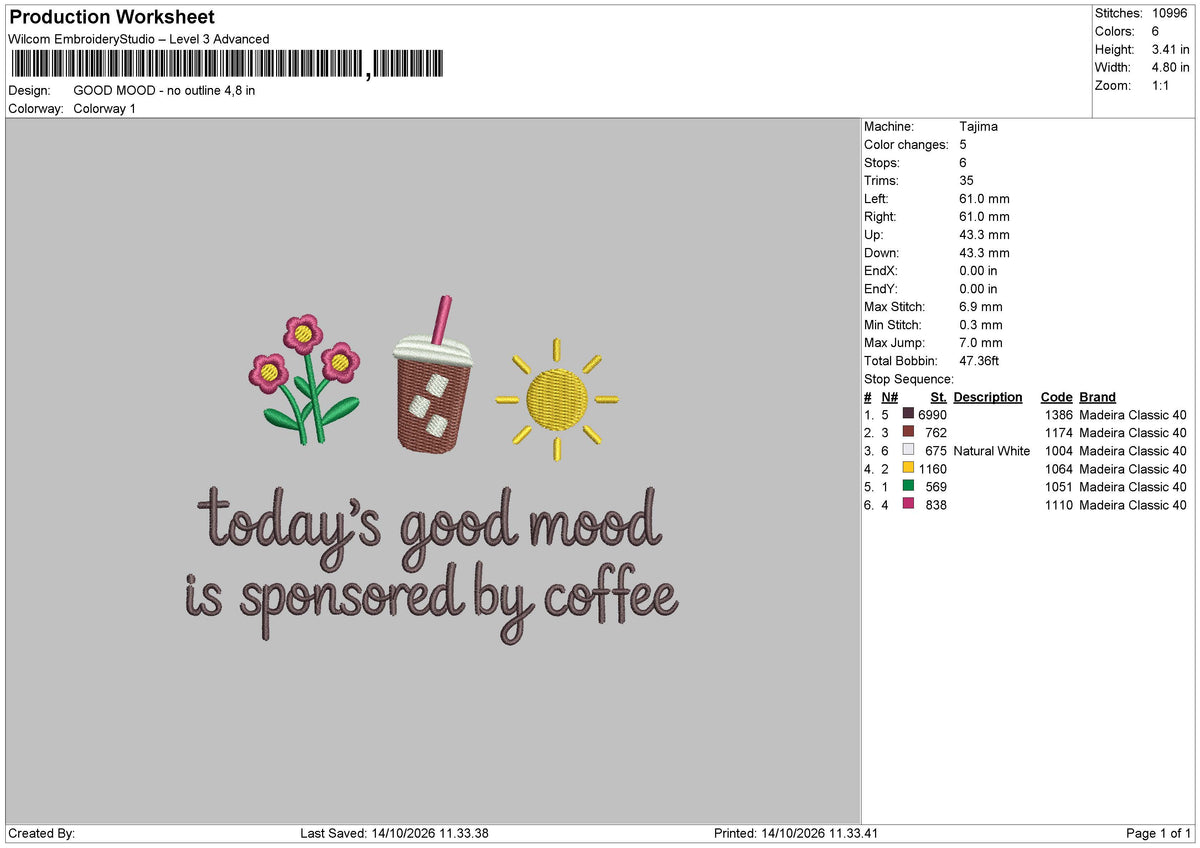Click the Trims value 35

point(966,180)
